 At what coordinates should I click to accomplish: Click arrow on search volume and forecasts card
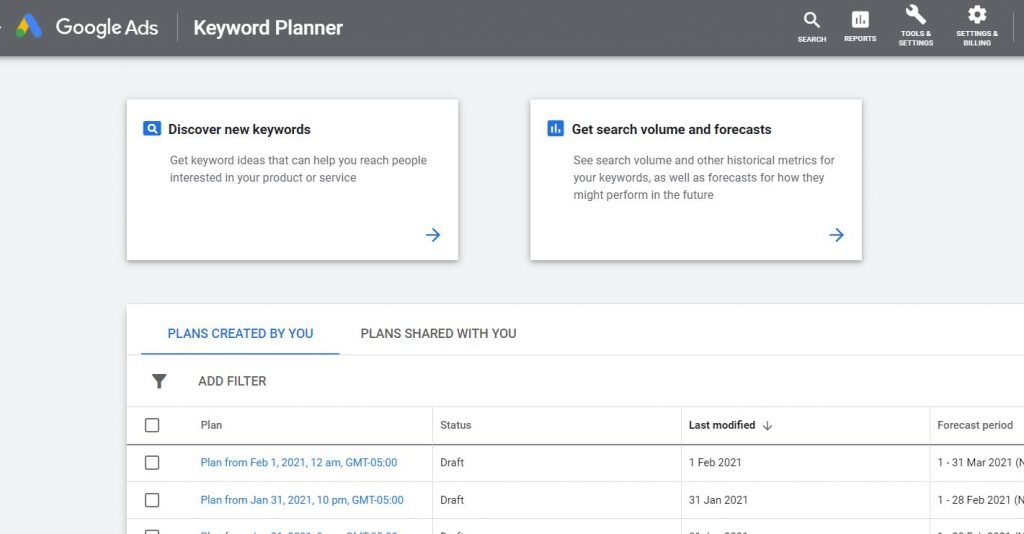pyautogui.click(x=837, y=235)
